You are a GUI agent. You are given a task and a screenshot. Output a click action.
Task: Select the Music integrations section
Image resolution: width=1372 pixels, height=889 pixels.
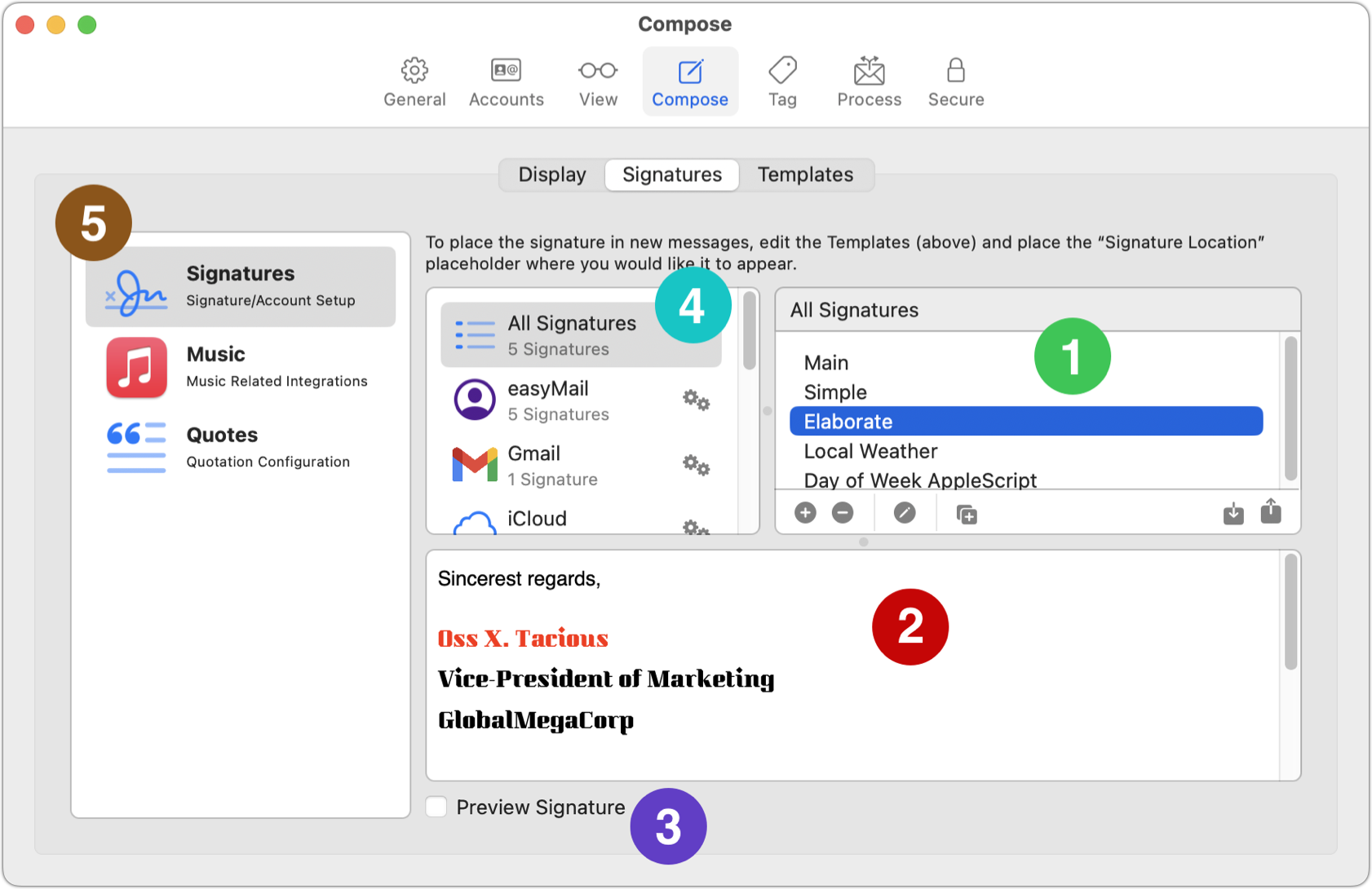coord(241,367)
